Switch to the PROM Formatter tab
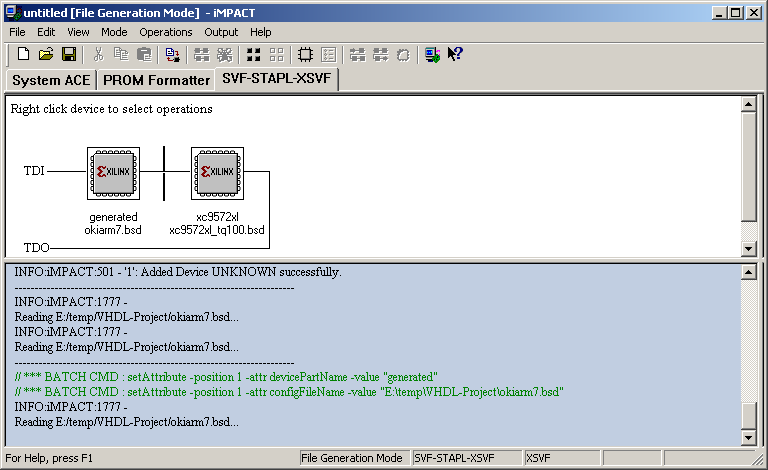The width and height of the screenshot is (768, 470). point(156,80)
